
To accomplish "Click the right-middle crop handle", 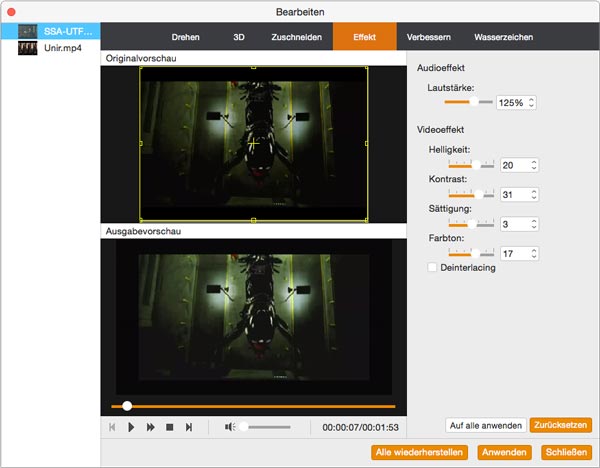I will [x=367, y=143].
